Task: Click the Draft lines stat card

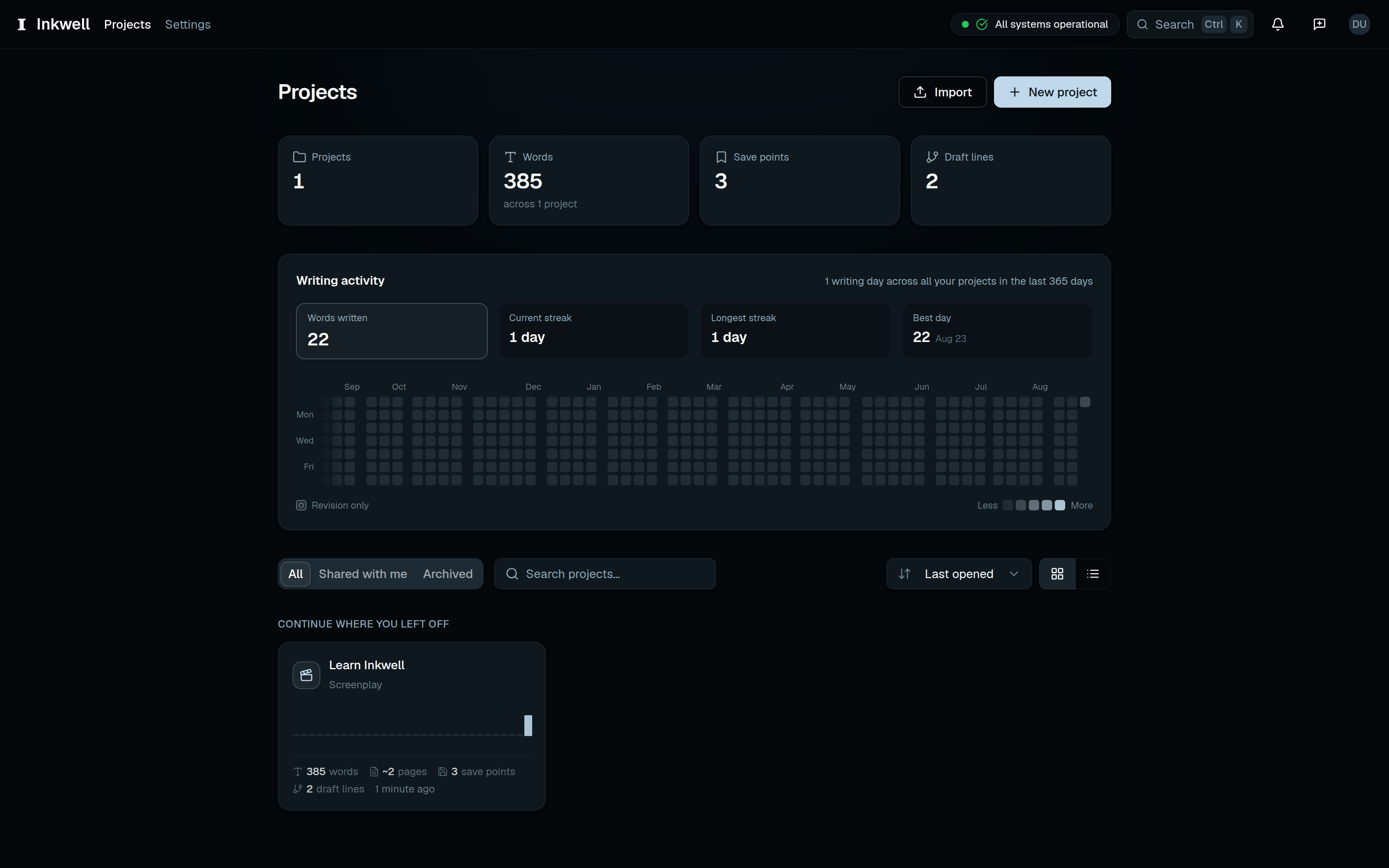Action: pyautogui.click(x=1011, y=180)
